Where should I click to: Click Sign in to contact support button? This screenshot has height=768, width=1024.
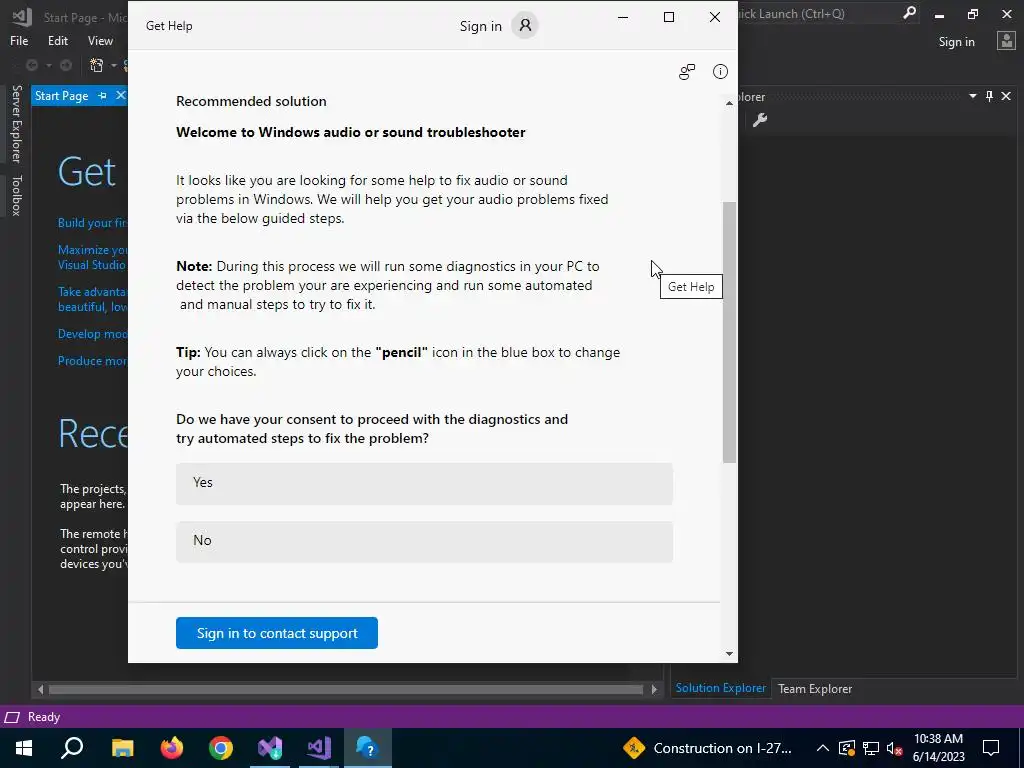(x=277, y=633)
